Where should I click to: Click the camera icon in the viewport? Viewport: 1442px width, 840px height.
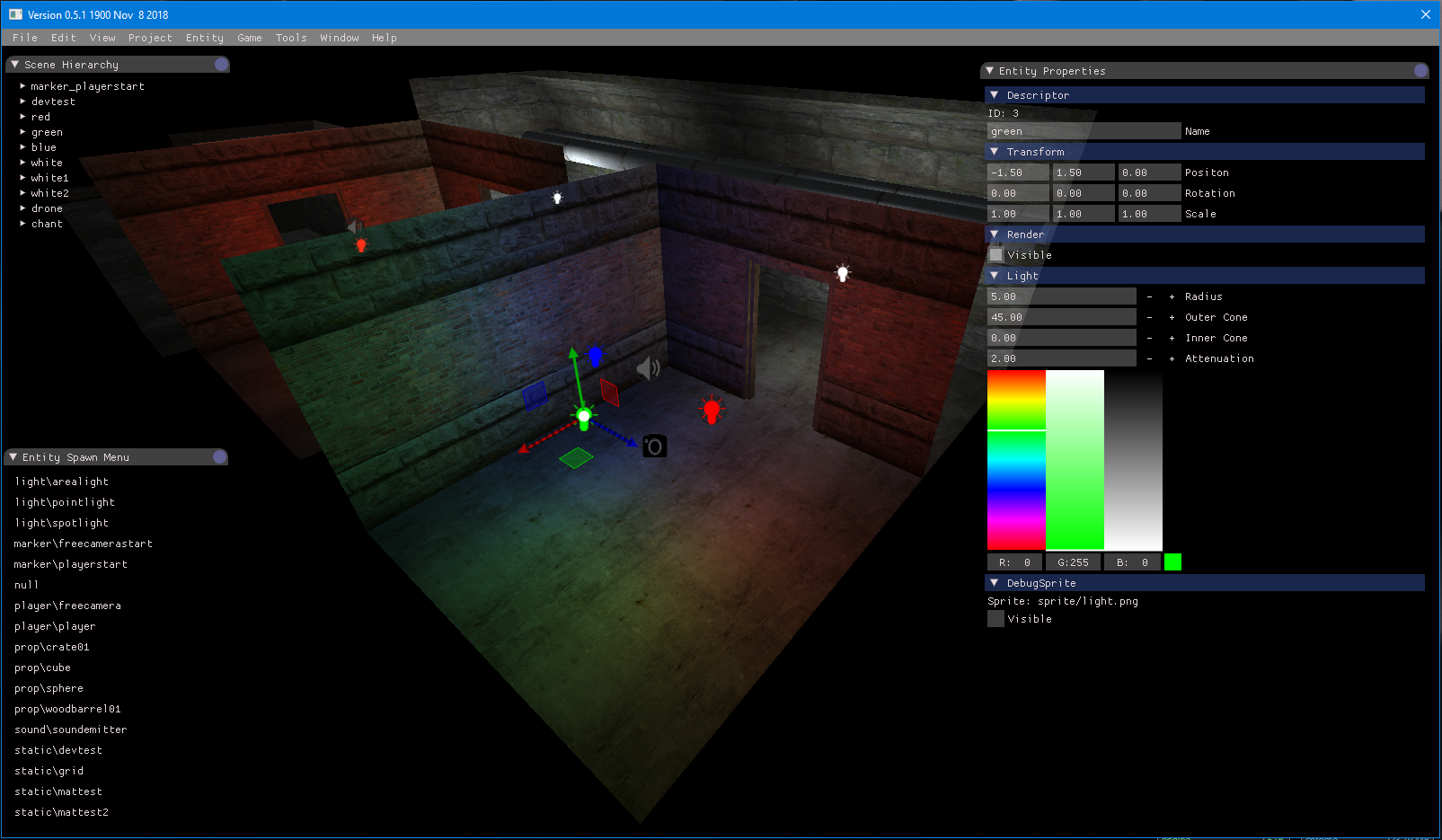[x=655, y=446]
